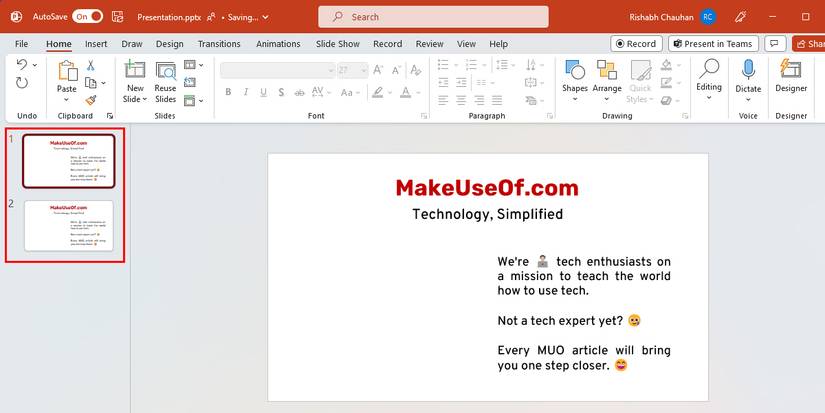Toggle Bold formatting
Screen dimensions: 825x413
228,93
